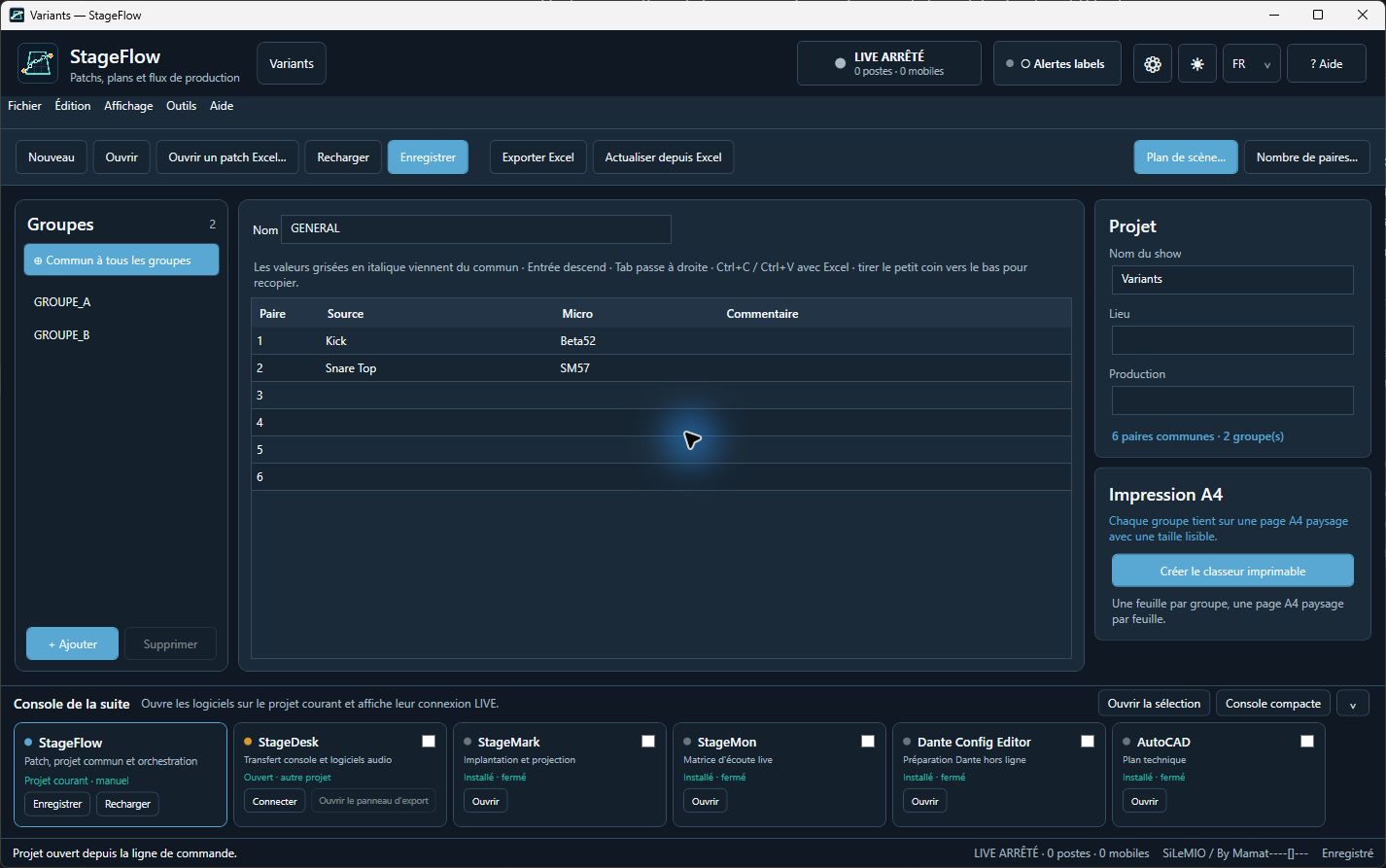Select GROUPE_B in groups list
1386x868 pixels.
[121, 335]
